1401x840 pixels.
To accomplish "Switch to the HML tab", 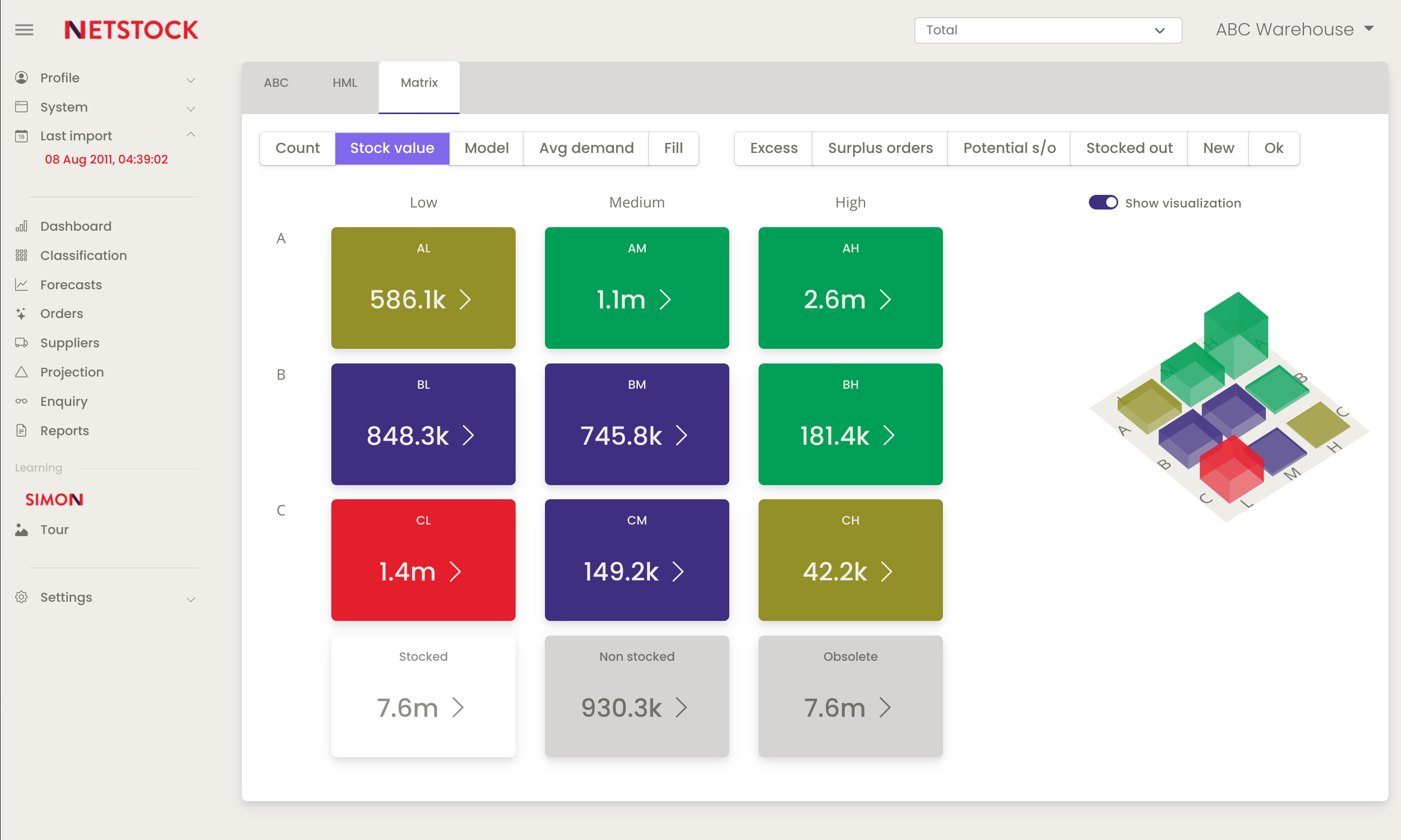I will pos(344,83).
